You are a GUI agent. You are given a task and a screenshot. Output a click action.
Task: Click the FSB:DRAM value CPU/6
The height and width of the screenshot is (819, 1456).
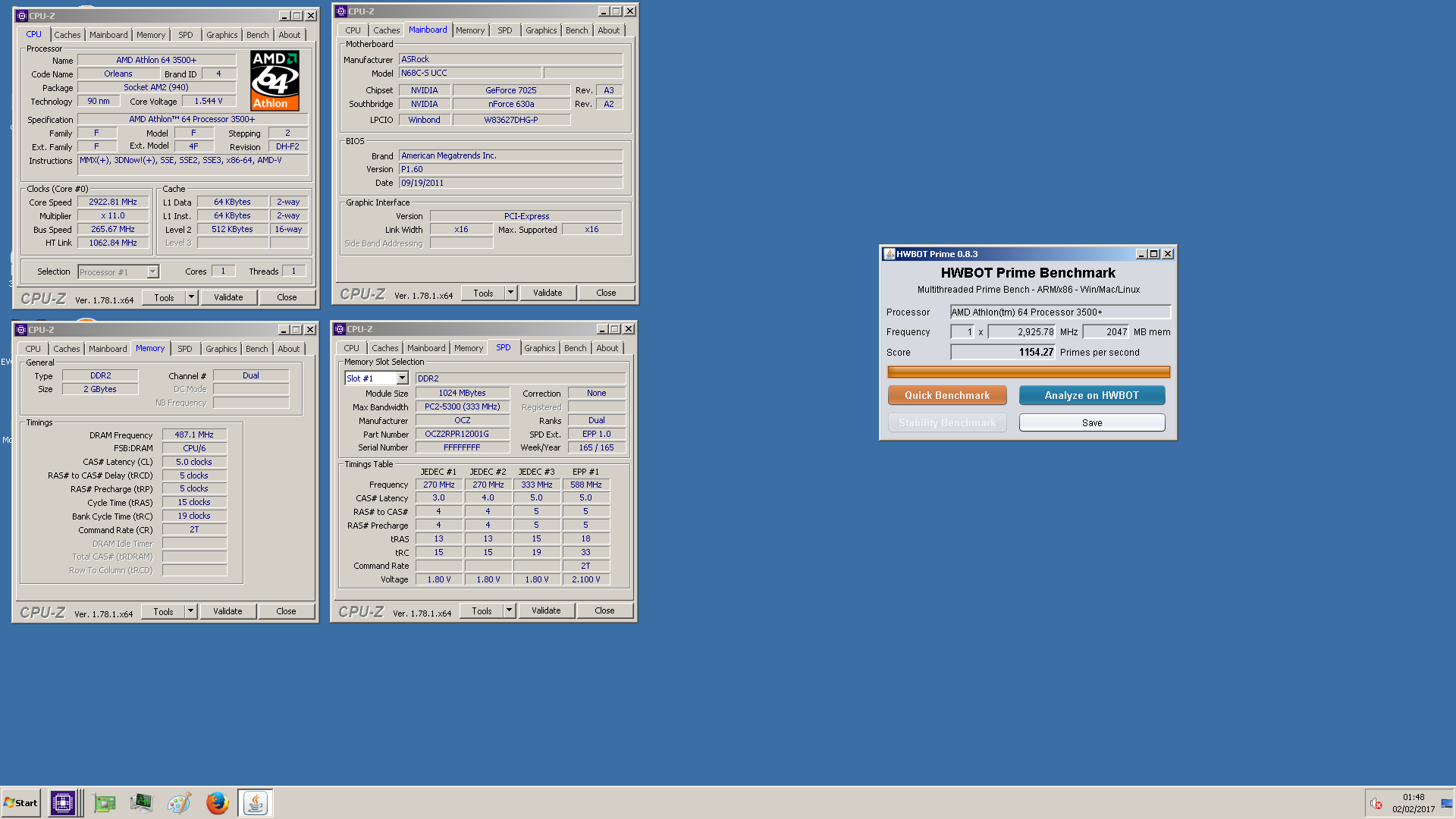[x=194, y=448]
